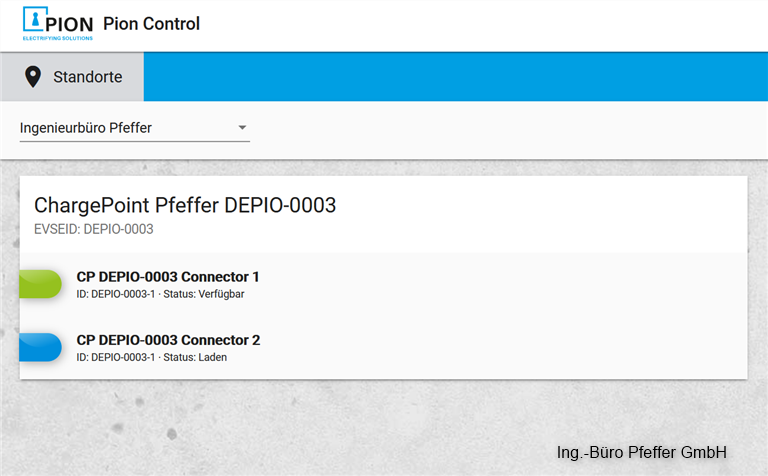Screen dimensions: 768x476
Task: Open CP DEPIO-0003 Connector 1
Action: coord(168,277)
